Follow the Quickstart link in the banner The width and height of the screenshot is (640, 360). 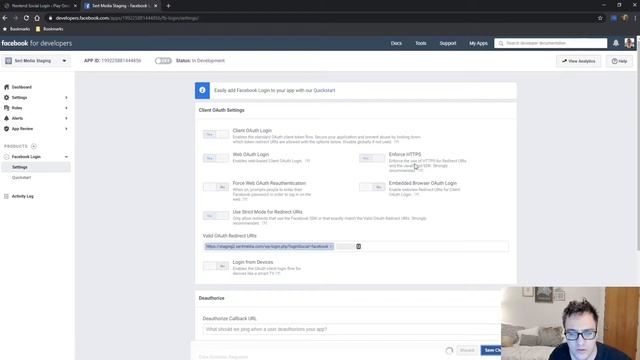click(x=324, y=90)
